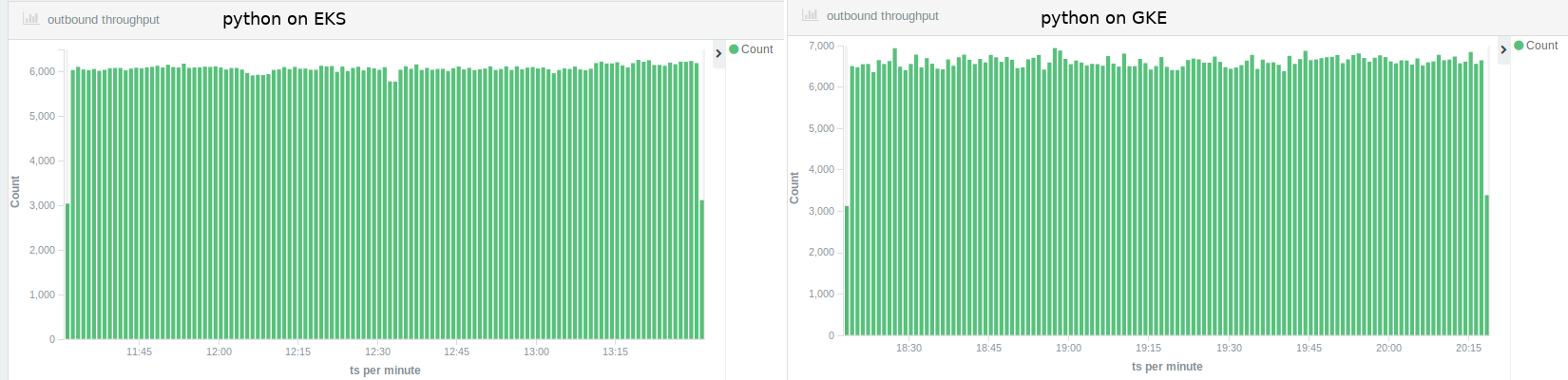
Task: Click the 12:45 tick label on EKS chart
Action: (x=456, y=351)
